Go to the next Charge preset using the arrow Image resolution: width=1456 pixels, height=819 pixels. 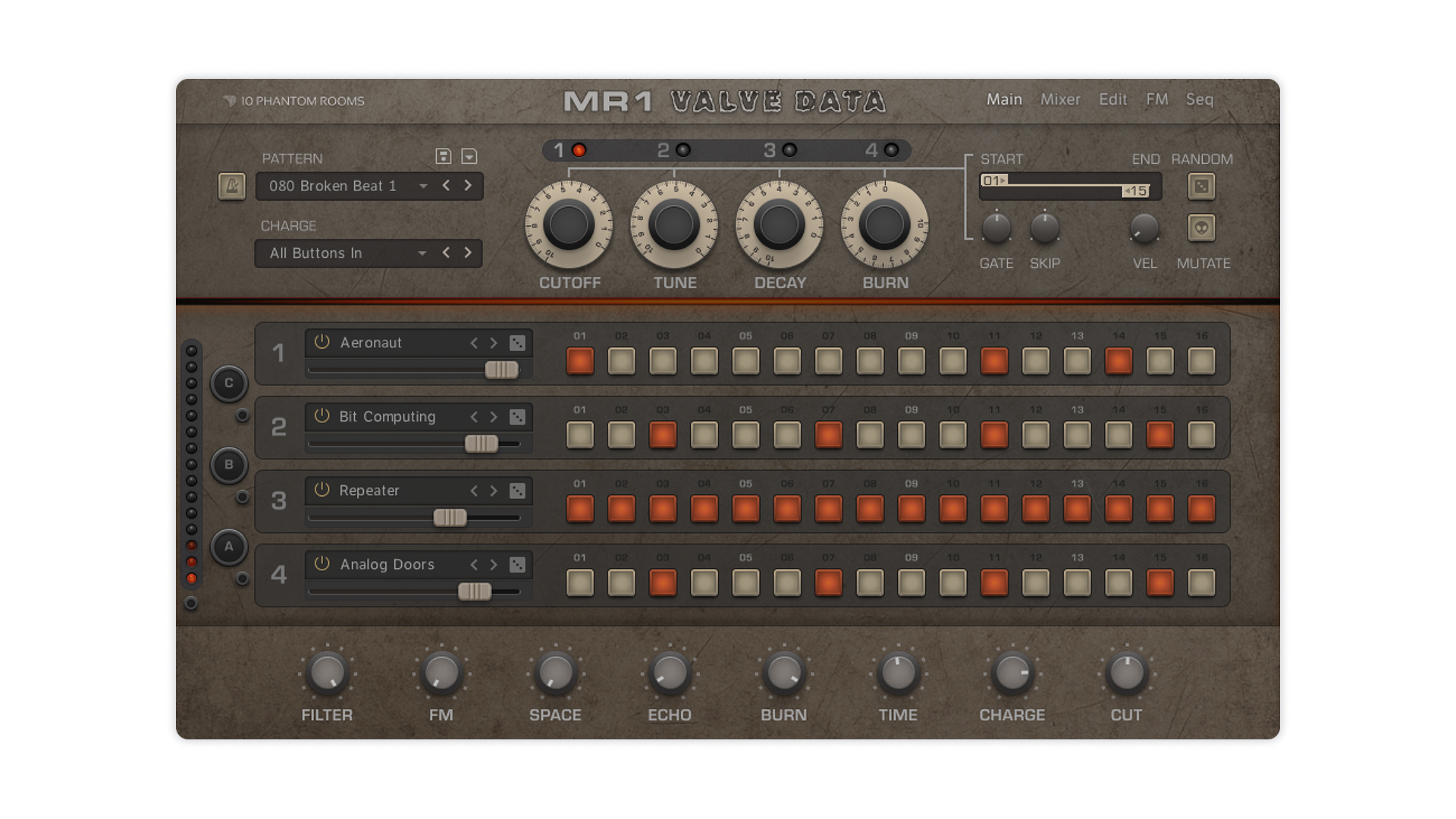(x=468, y=253)
